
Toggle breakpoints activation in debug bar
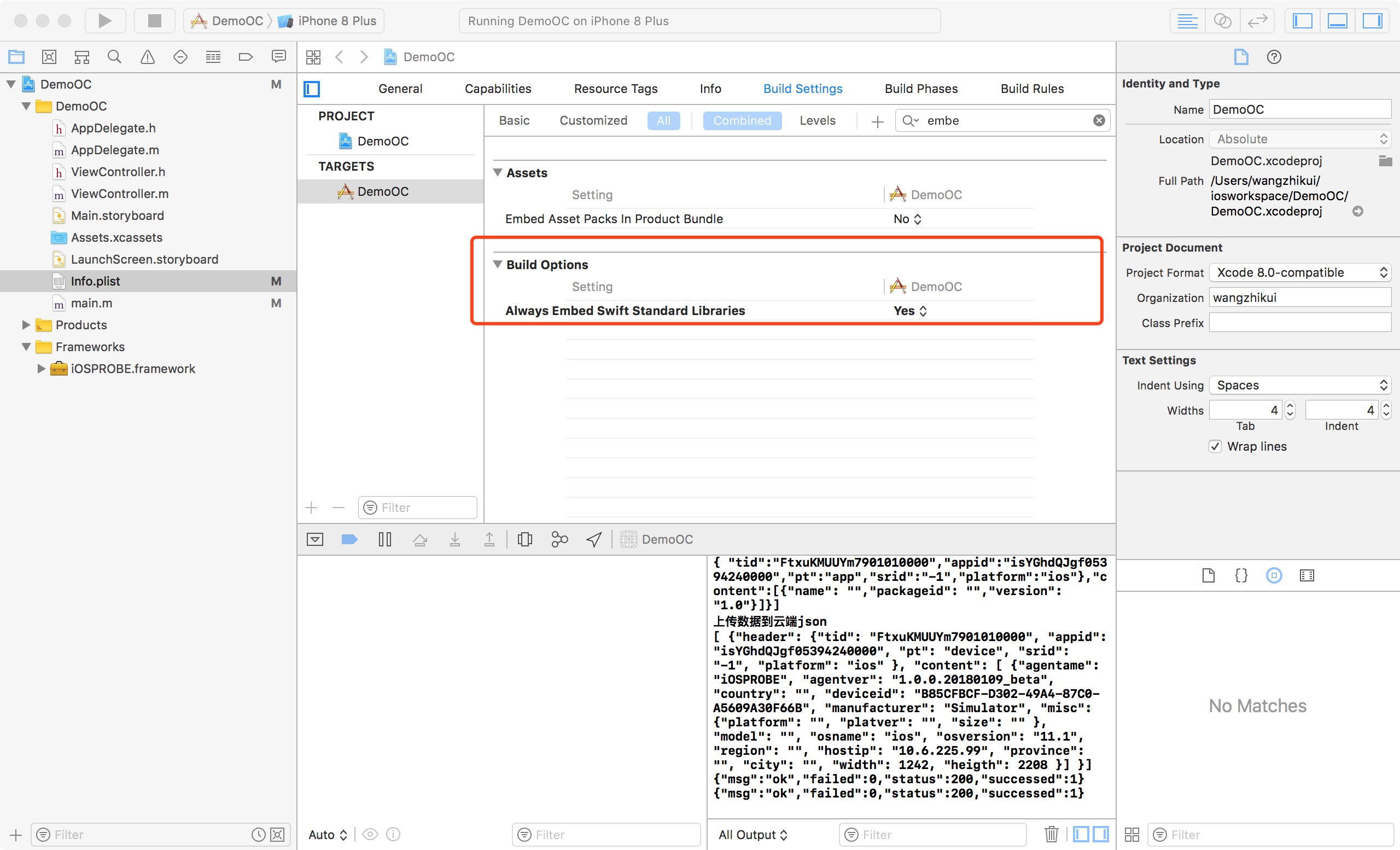coord(349,539)
